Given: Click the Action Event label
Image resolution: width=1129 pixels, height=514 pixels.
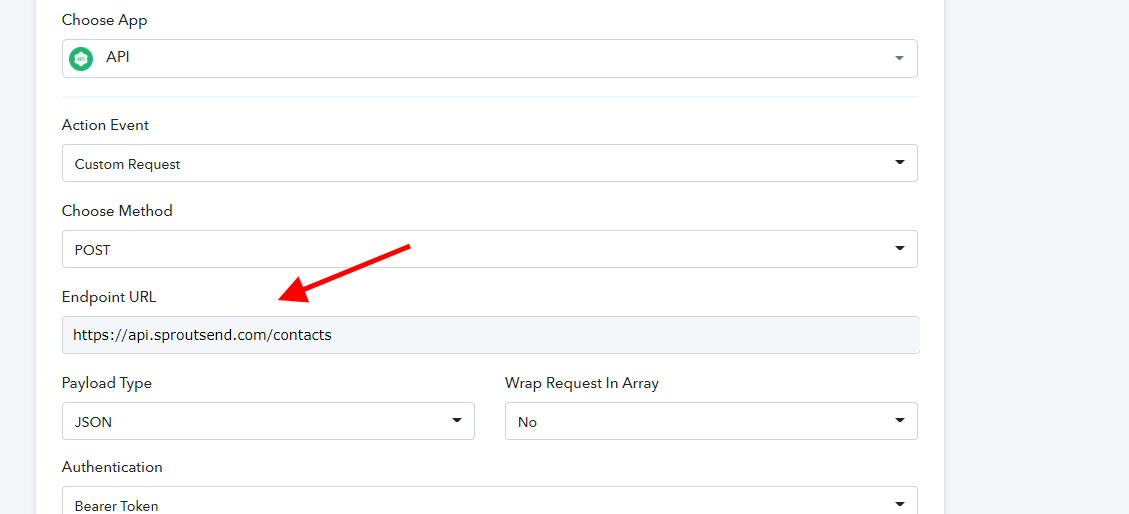Looking at the screenshot, I should click(105, 125).
